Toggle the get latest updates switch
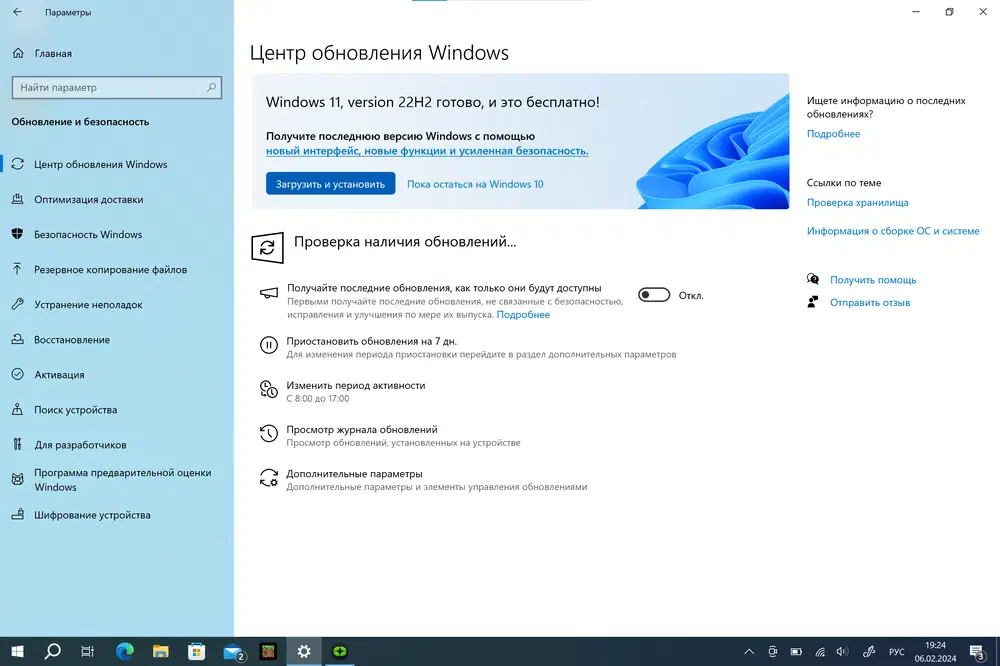The image size is (1000, 666). pyautogui.click(x=654, y=295)
